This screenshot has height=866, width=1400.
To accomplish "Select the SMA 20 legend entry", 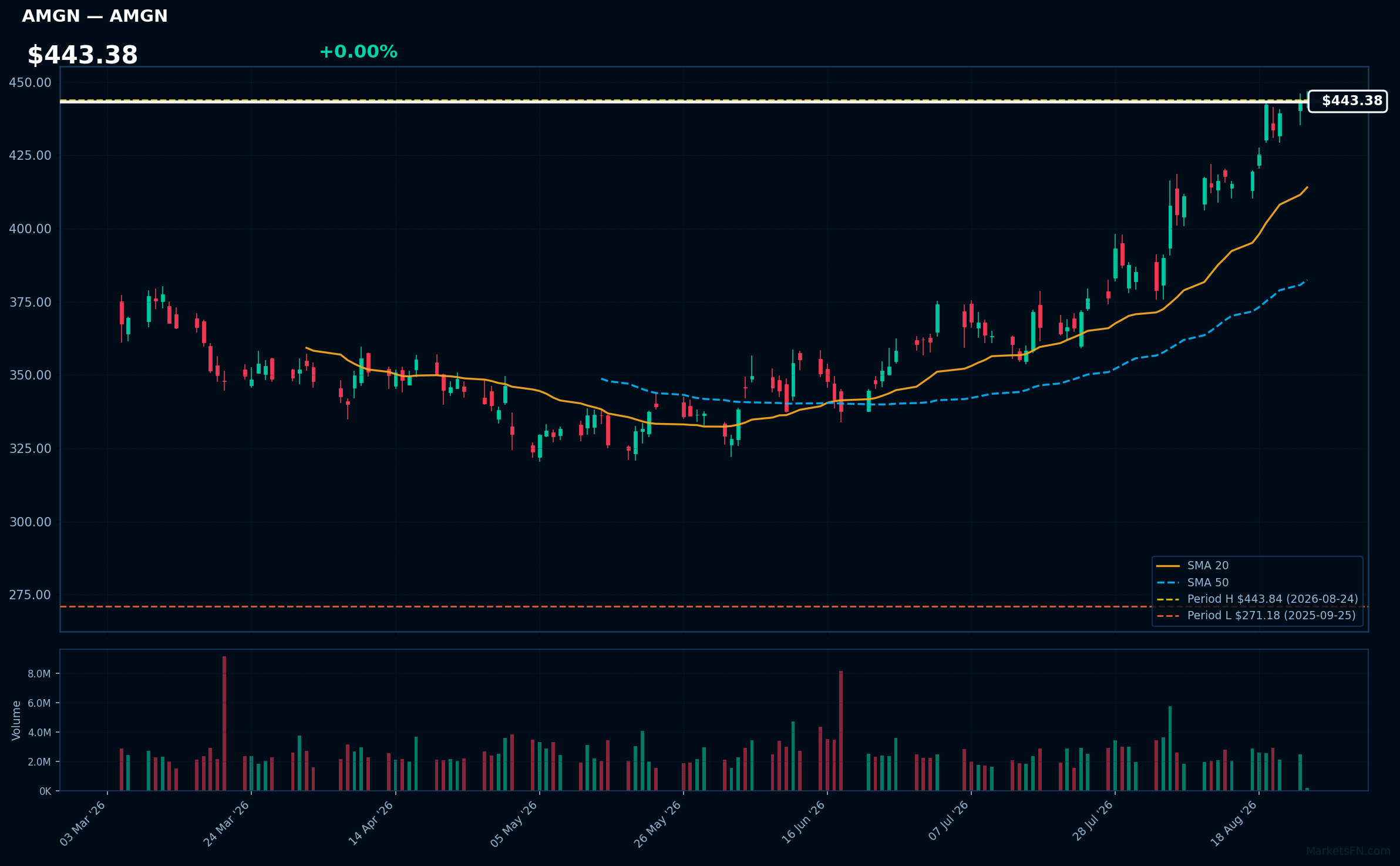I will (x=1192, y=566).
